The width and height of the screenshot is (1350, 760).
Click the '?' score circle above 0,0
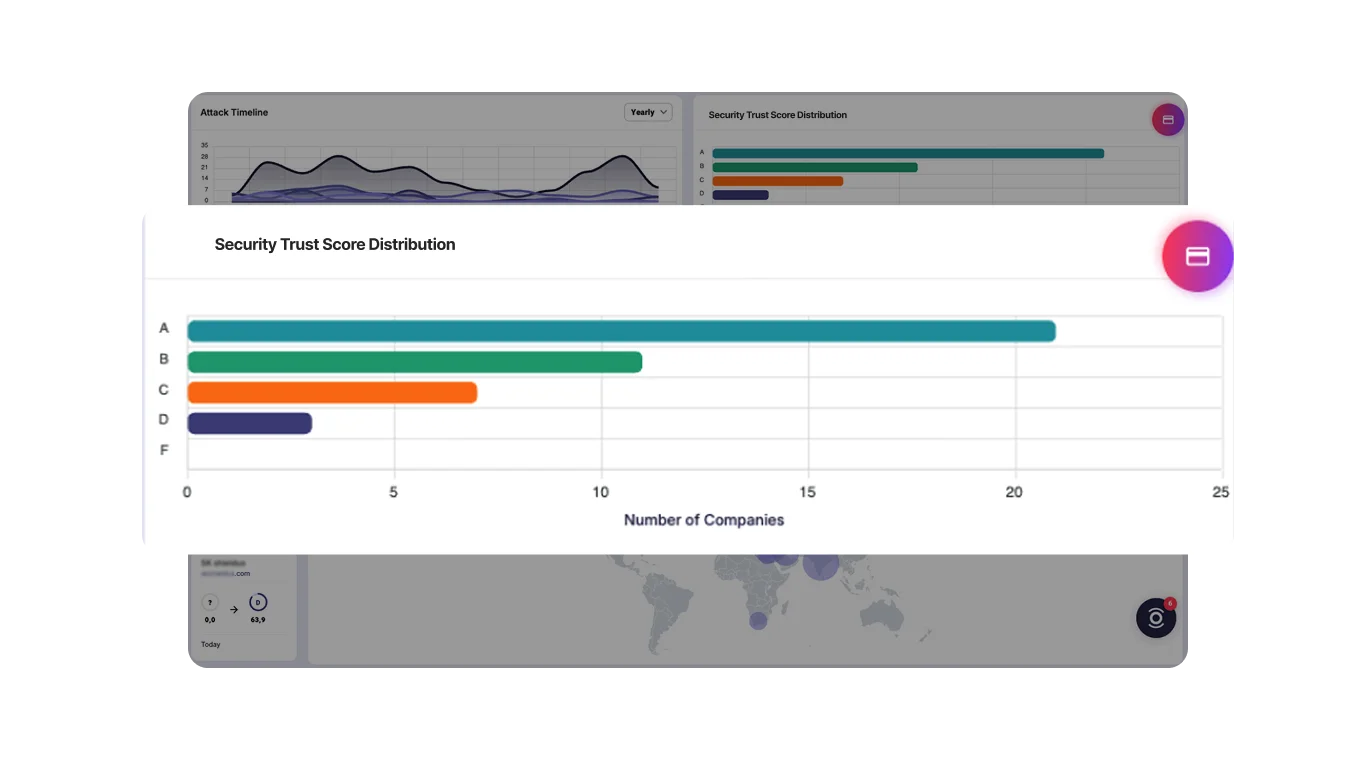click(210, 602)
